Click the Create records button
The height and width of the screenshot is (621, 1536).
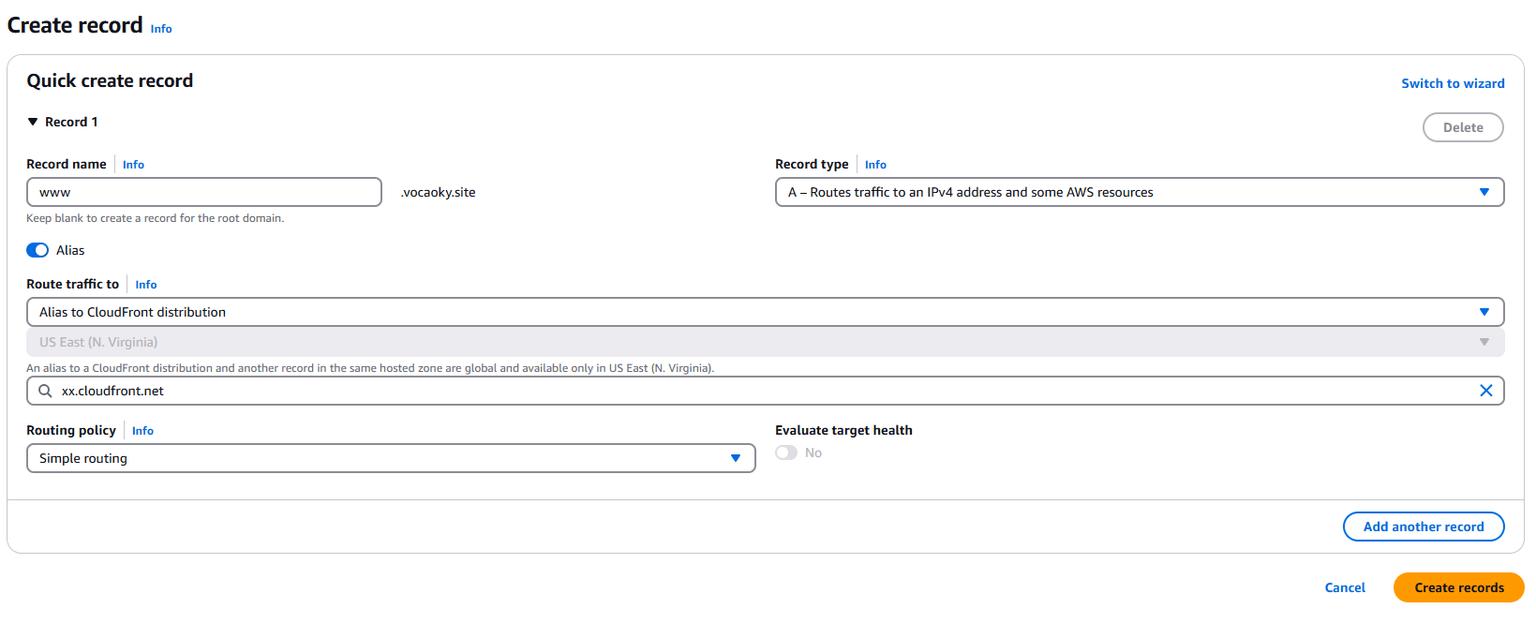(1458, 588)
